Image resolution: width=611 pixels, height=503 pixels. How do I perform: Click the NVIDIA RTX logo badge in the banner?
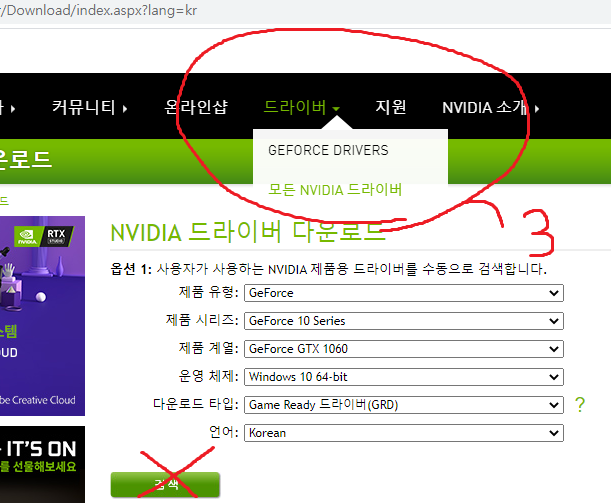click(x=44, y=236)
